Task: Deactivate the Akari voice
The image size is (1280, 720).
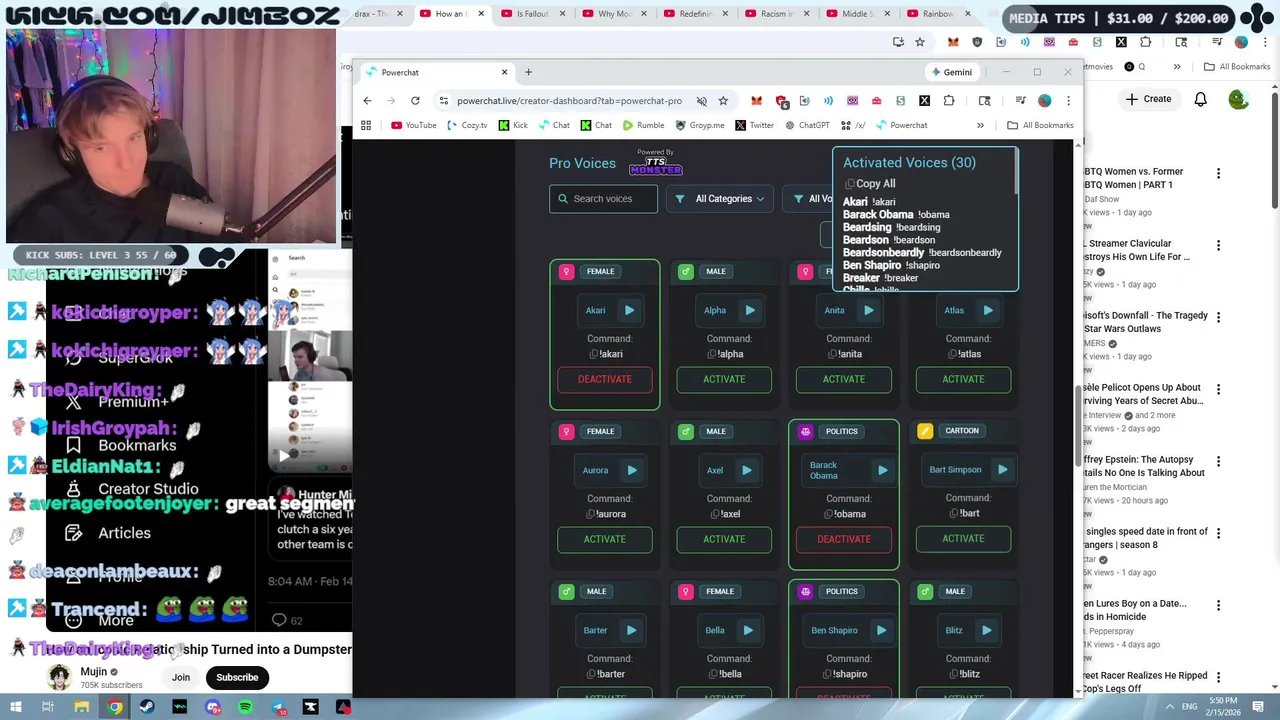Action: 604,379
